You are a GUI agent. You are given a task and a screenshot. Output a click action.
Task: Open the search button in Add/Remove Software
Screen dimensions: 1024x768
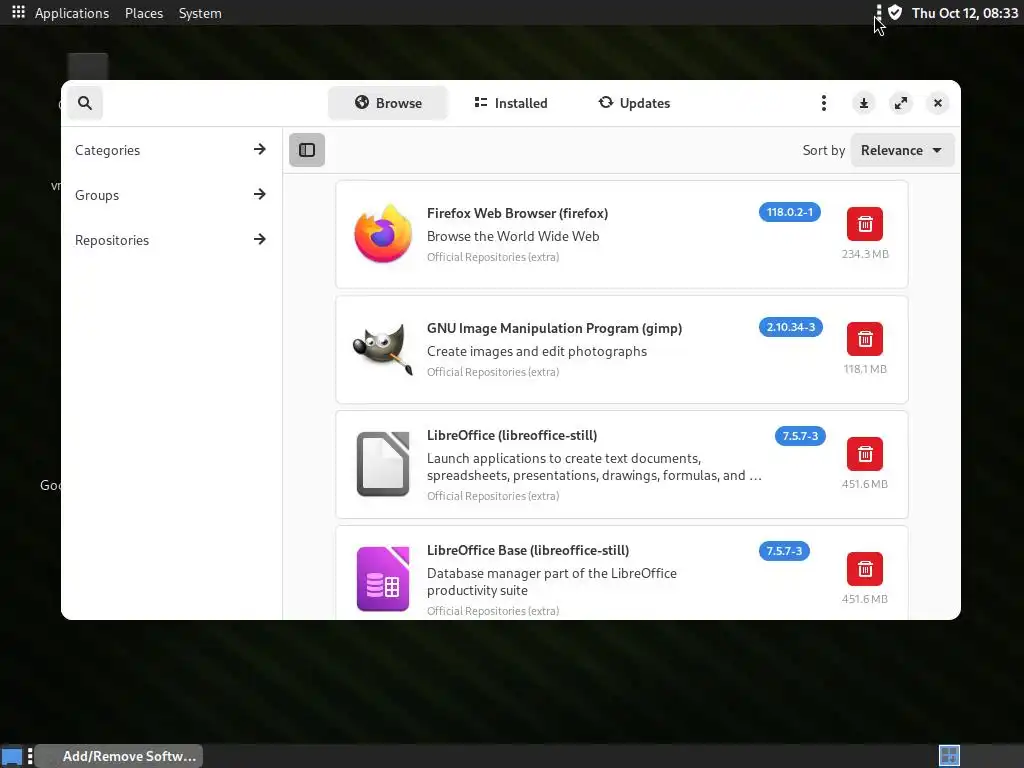85,103
